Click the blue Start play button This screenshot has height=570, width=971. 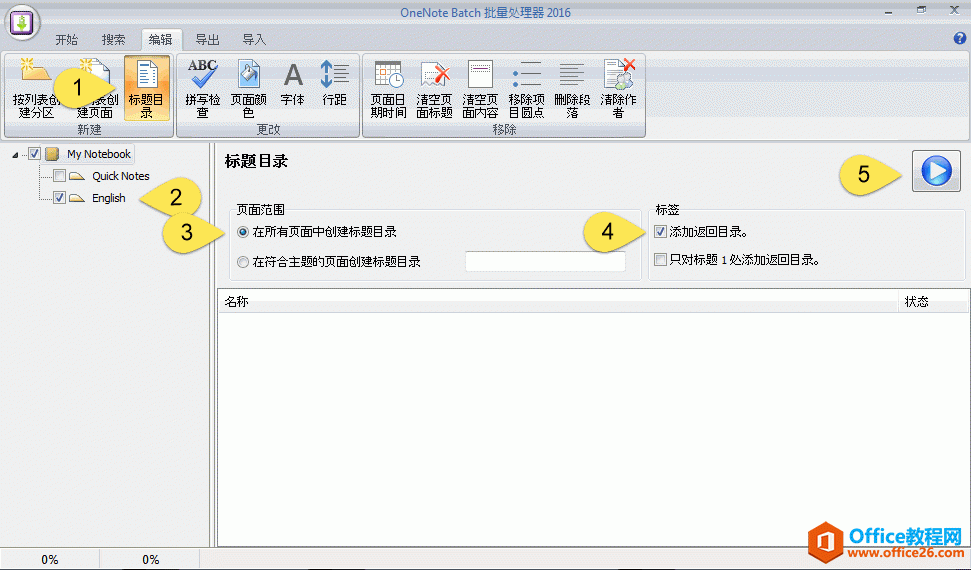click(936, 171)
